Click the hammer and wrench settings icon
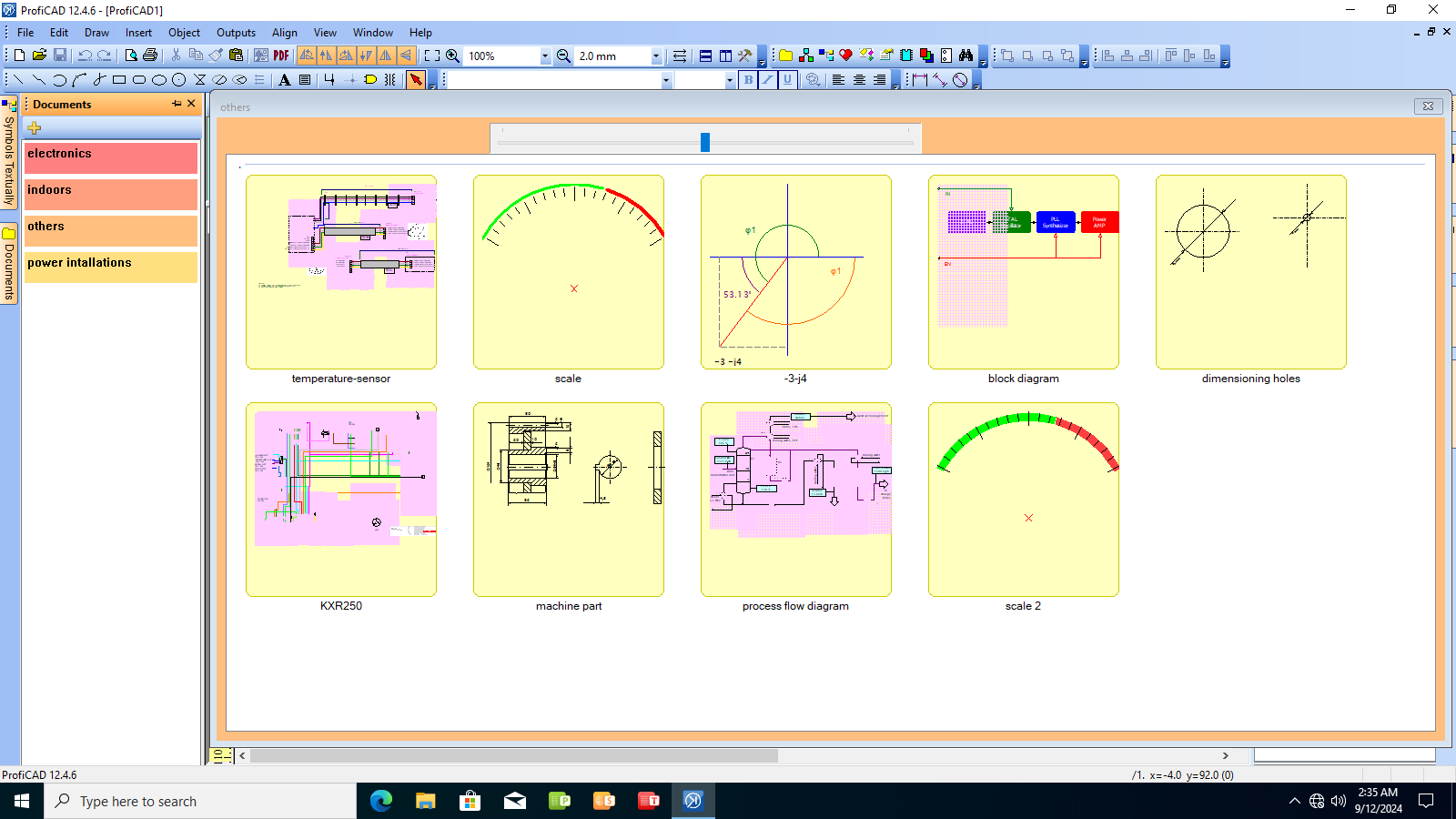 point(745,56)
